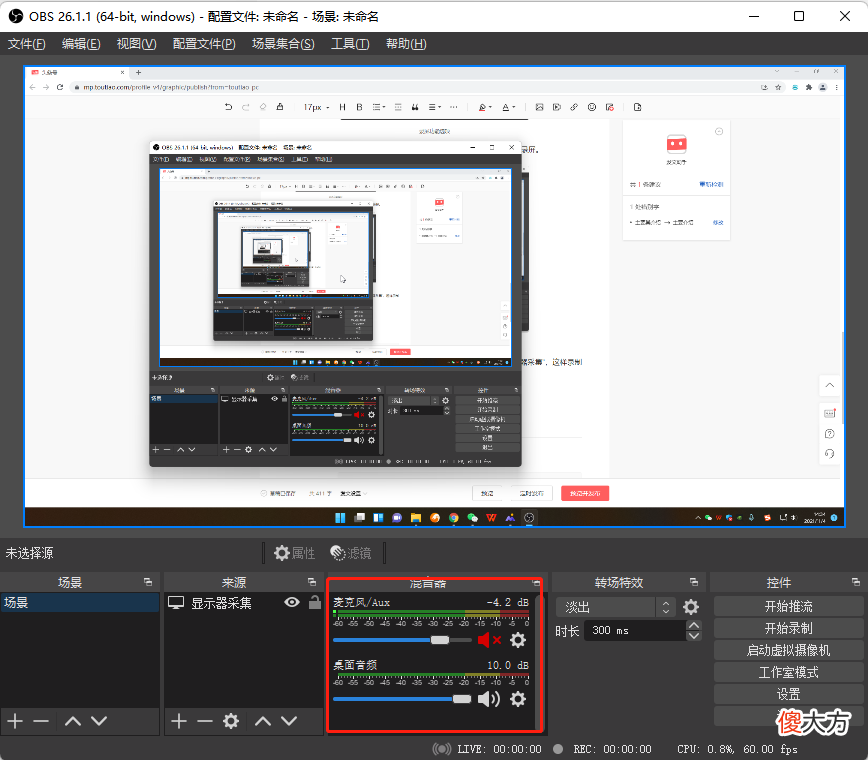Viewport: 868px width, 760px height.
Task: Open 桌面音频 audio settings gear
Action: 518,699
